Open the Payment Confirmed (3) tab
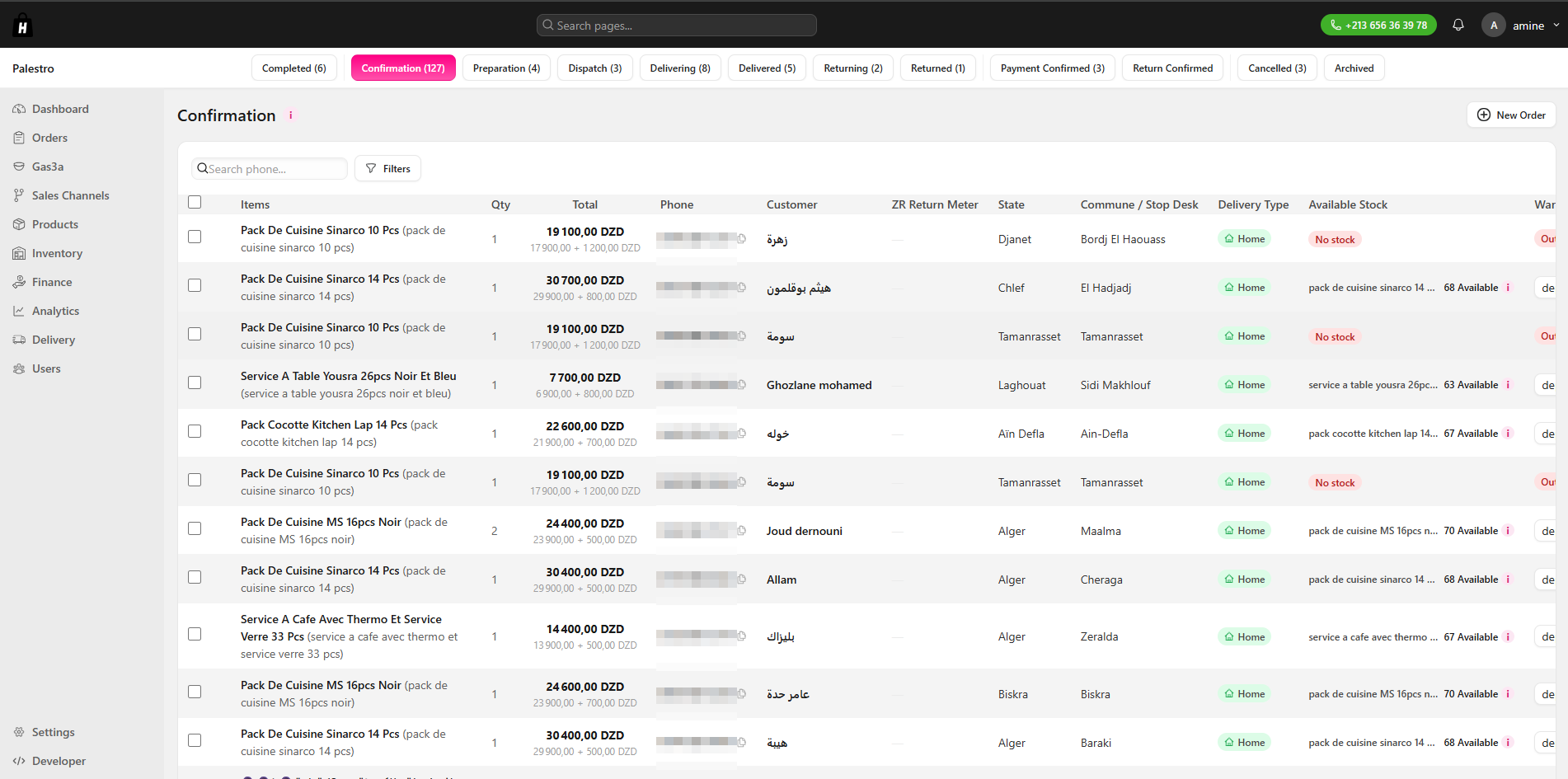1568x779 pixels. click(1053, 68)
